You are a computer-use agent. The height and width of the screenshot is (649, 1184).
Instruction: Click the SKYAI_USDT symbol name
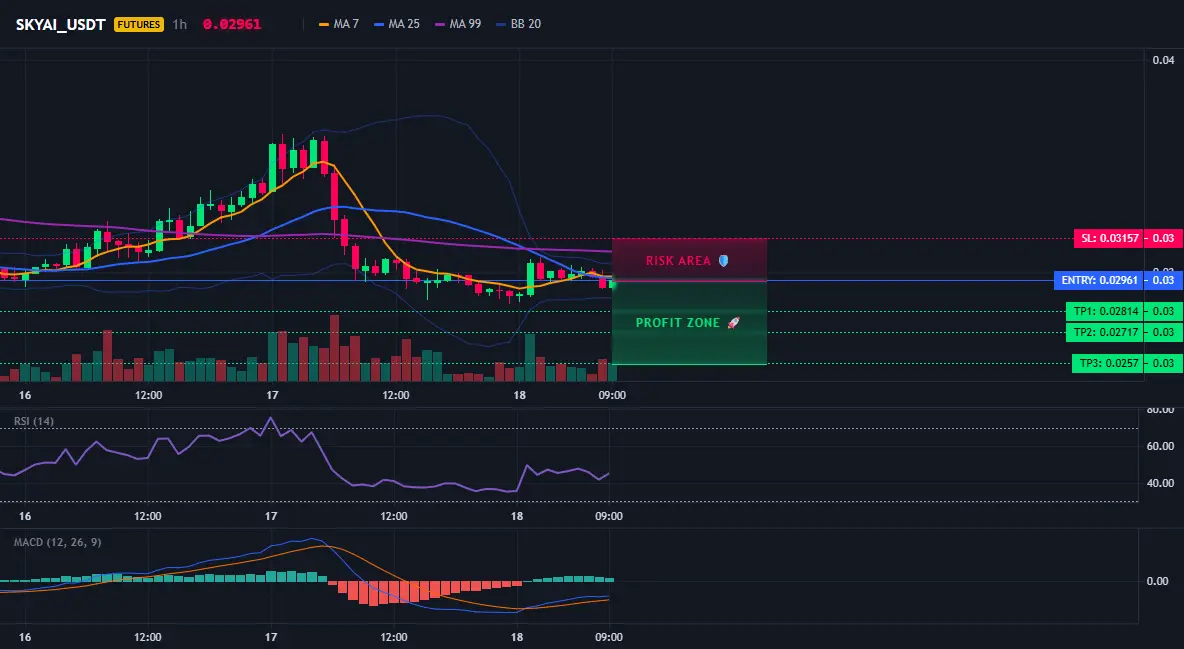tap(60, 24)
